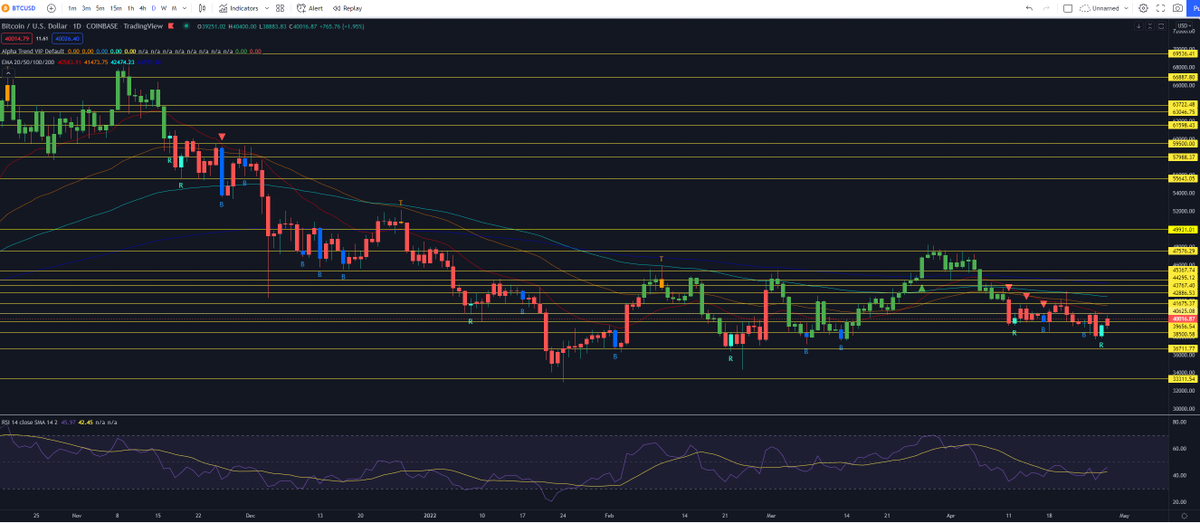1200x523 pixels.
Task: Click the 36711.77 yellow price label
Action: click(1184, 348)
